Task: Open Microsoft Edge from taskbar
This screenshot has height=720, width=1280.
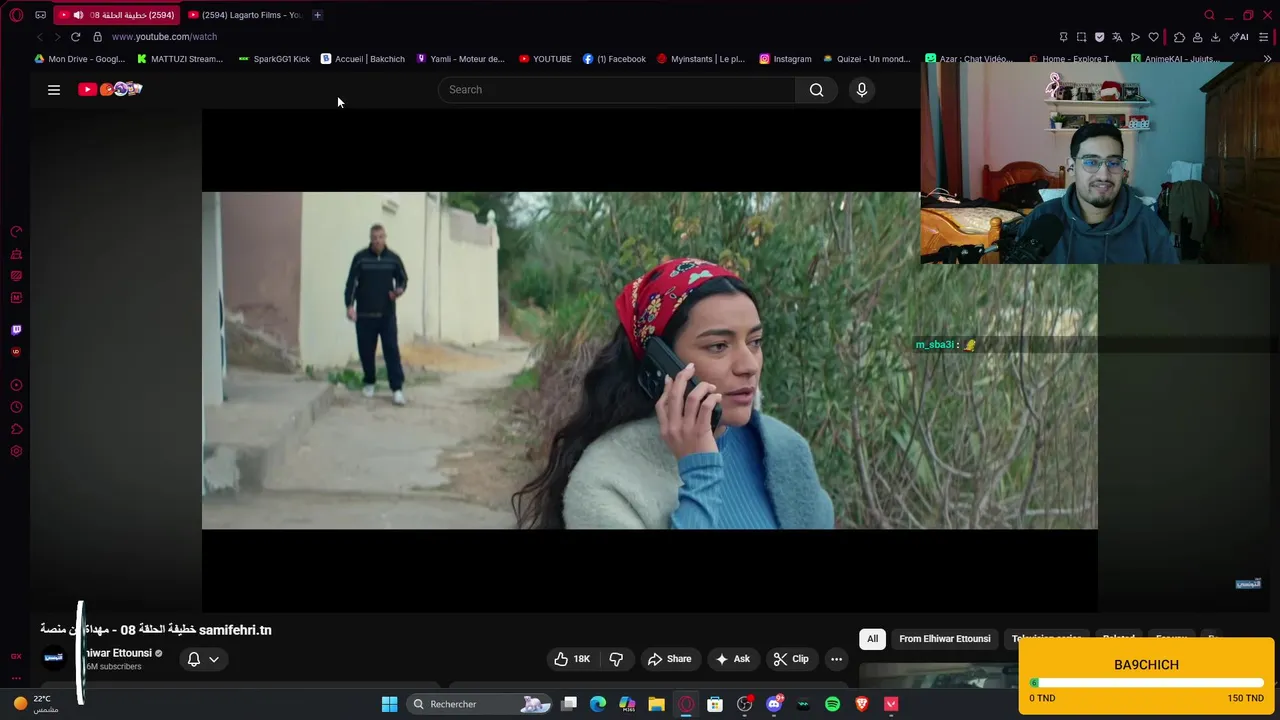Action: point(598,704)
